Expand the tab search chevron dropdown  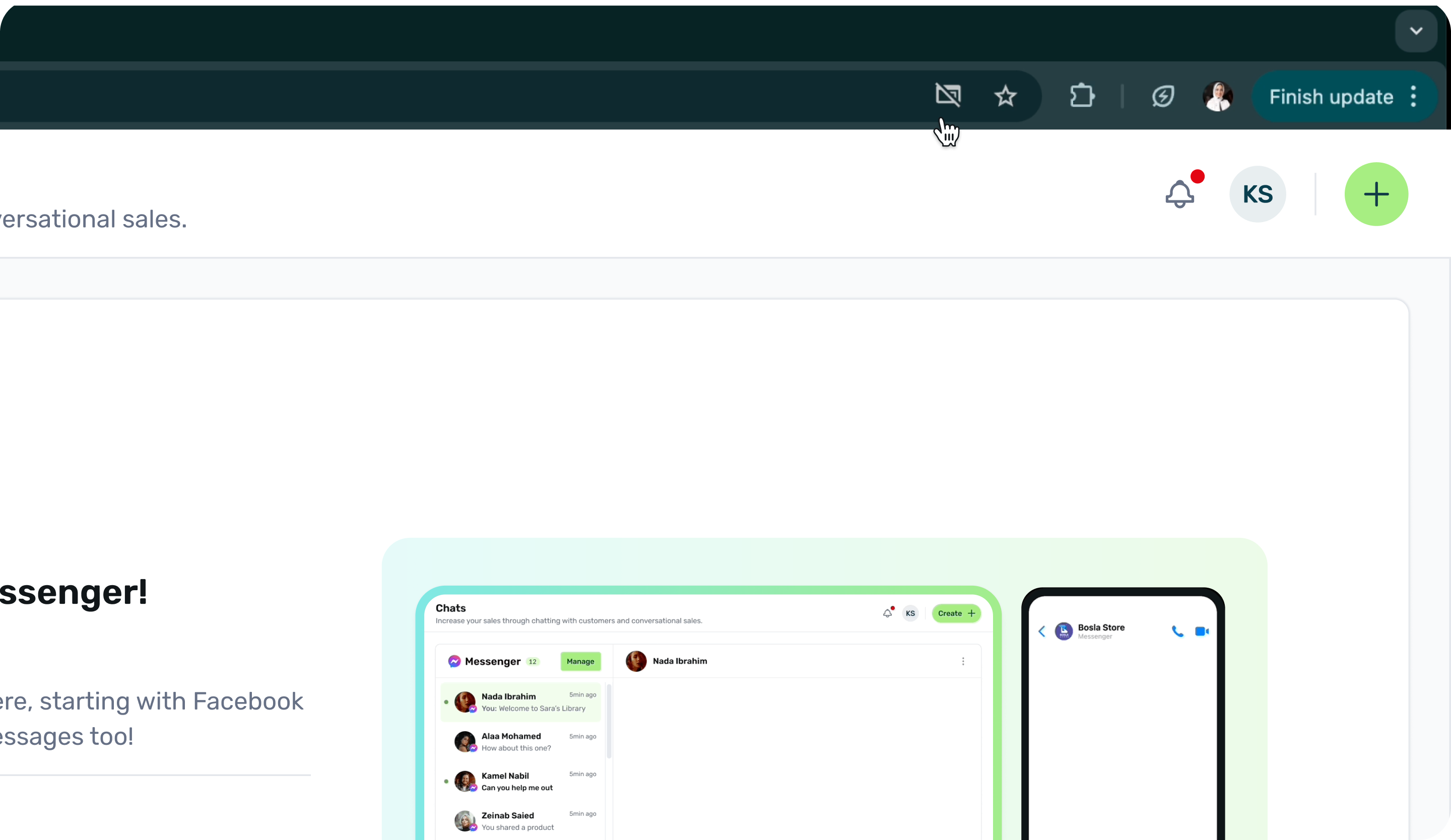click(x=1416, y=31)
